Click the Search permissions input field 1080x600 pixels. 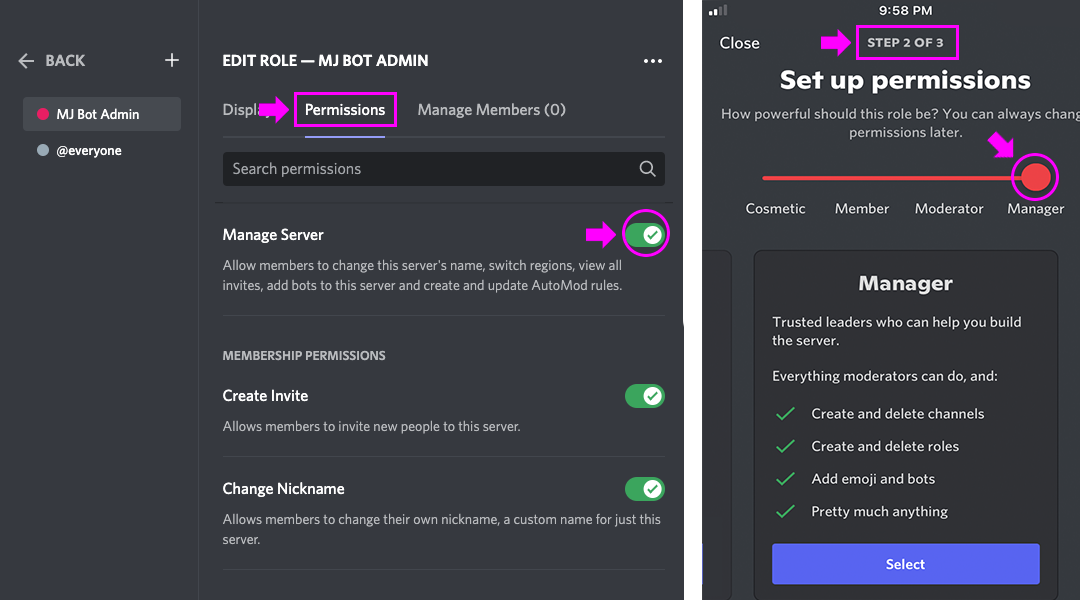click(430, 169)
